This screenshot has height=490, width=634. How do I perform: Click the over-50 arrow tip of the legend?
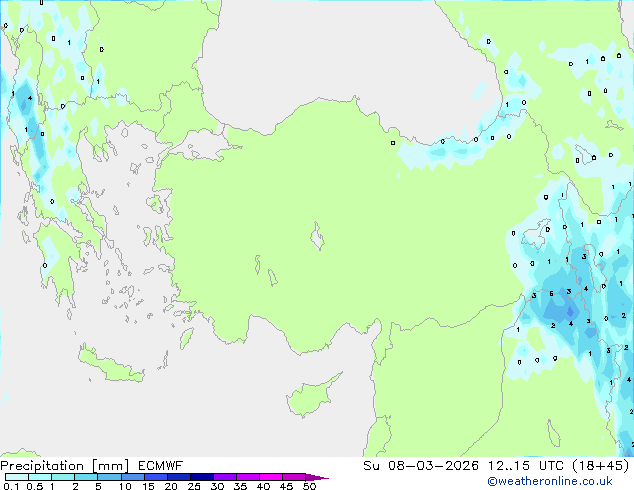[317, 477]
